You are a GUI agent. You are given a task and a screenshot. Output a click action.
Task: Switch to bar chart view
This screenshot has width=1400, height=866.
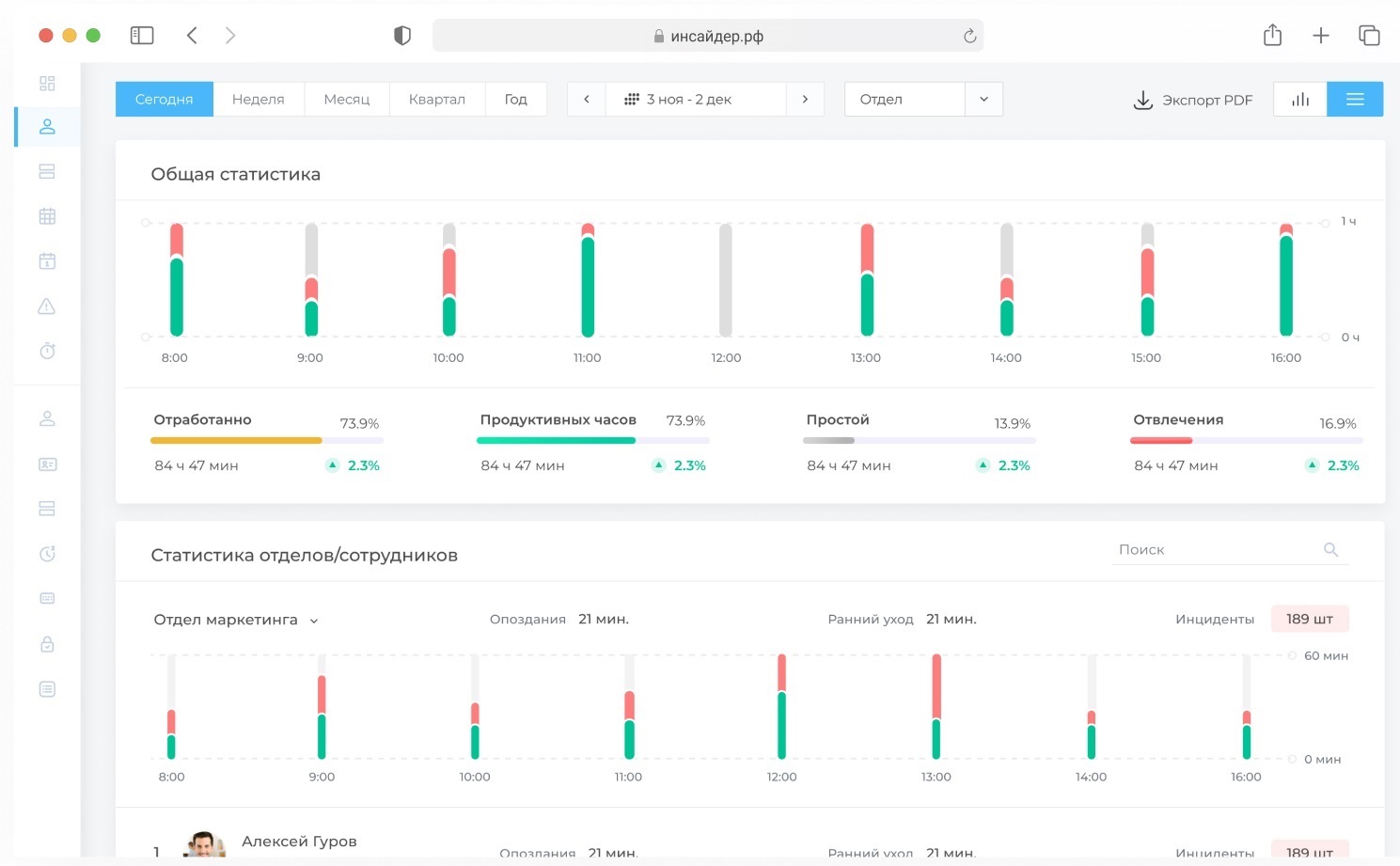click(x=1299, y=100)
